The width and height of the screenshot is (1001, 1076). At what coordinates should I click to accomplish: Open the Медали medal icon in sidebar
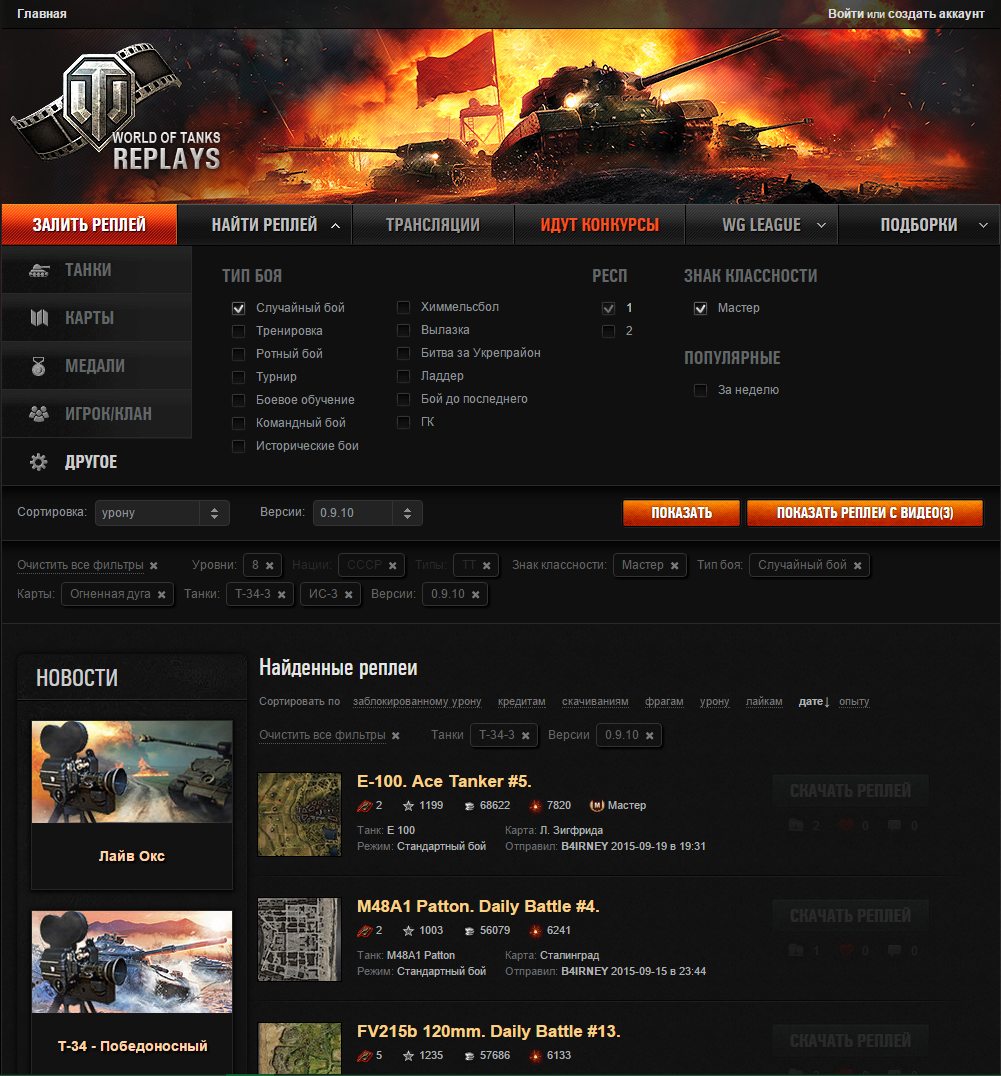pos(39,366)
